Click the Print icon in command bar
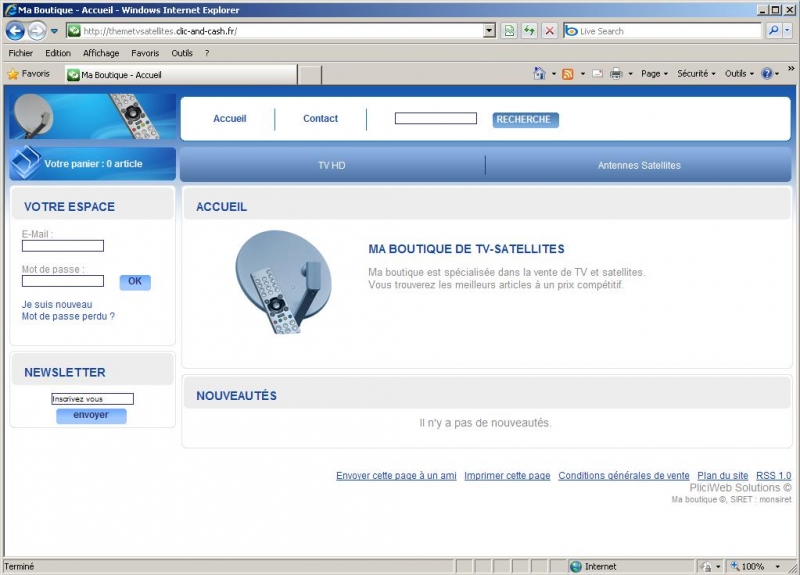800x575 pixels. click(616, 74)
